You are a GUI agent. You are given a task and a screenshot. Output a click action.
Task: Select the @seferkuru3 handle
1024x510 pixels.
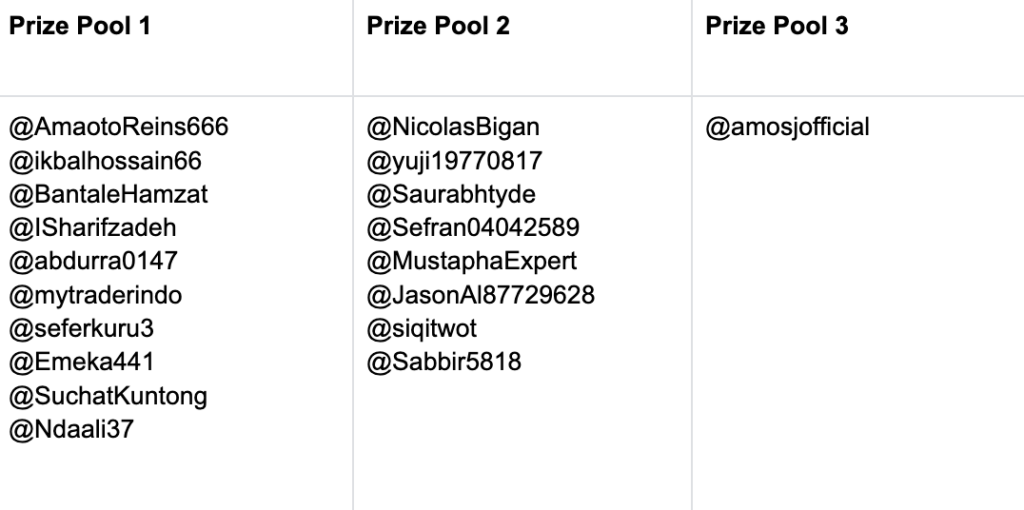[81, 328]
